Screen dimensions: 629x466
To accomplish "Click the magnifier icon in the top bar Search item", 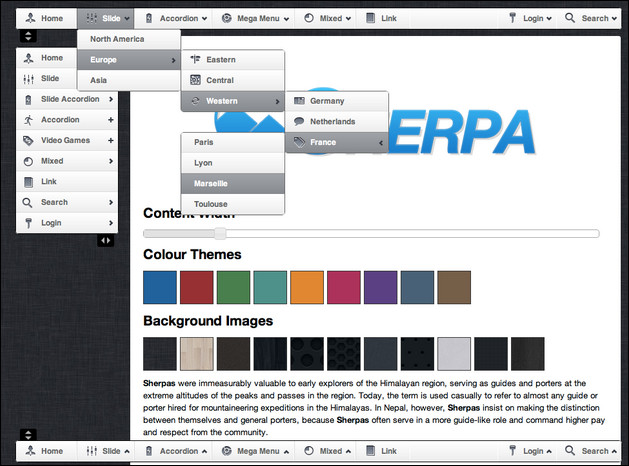I will pyautogui.click(x=570, y=18).
